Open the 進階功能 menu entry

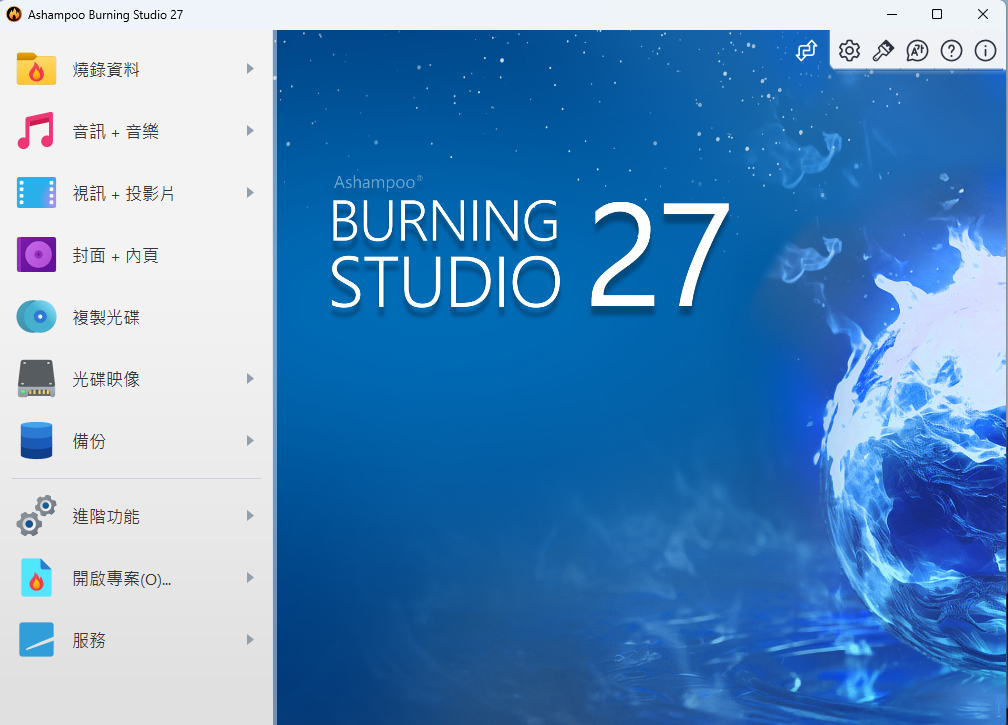pos(136,515)
